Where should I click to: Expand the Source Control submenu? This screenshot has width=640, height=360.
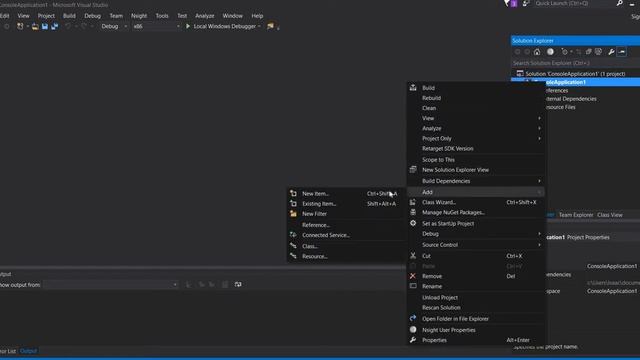click(476, 245)
